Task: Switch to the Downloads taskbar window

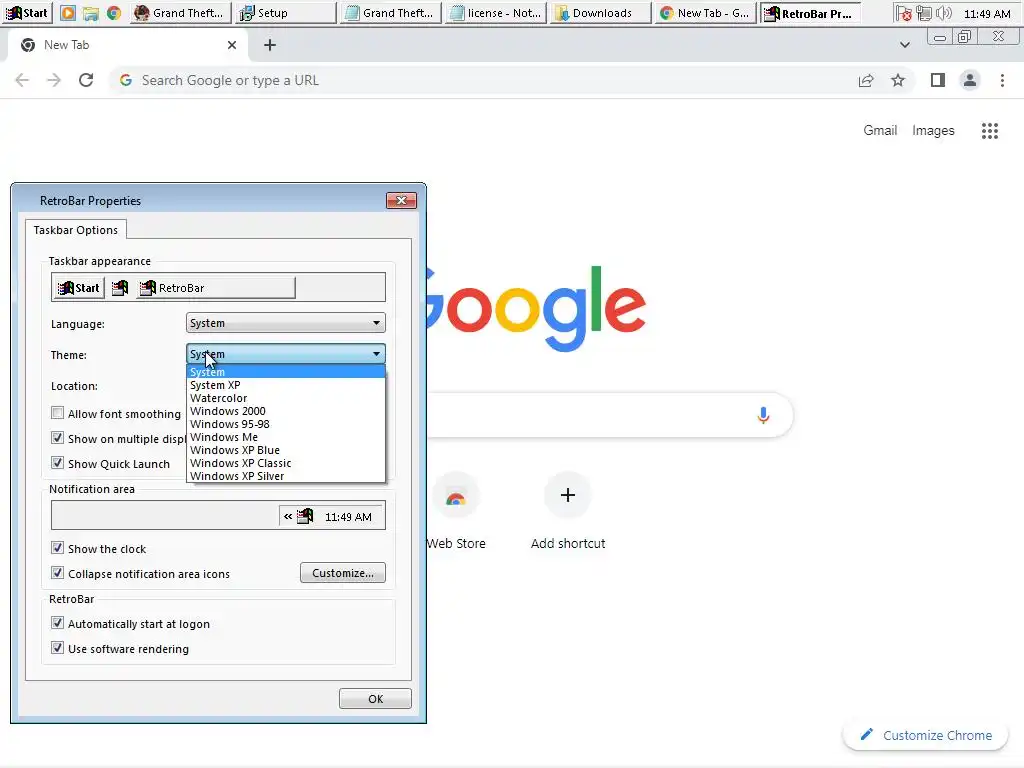Action: 601,13
